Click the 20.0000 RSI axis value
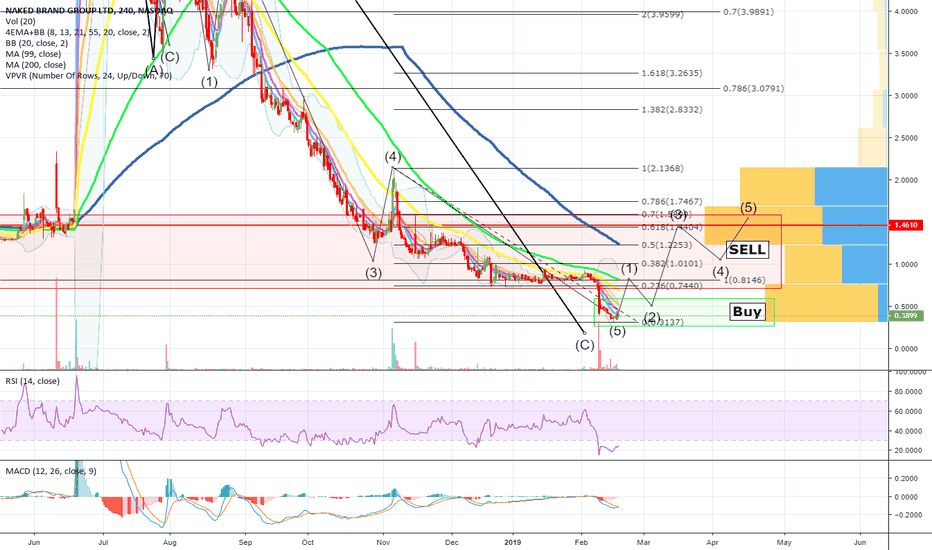932x550 pixels. point(908,451)
